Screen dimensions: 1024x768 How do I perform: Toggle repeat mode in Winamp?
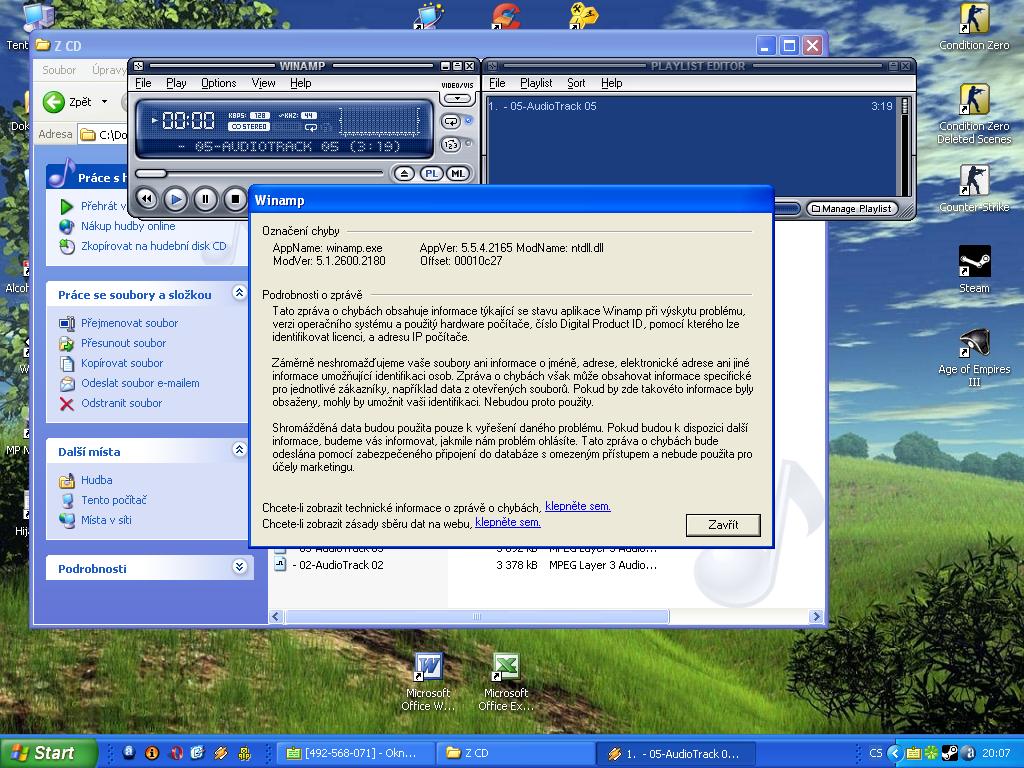[451, 121]
